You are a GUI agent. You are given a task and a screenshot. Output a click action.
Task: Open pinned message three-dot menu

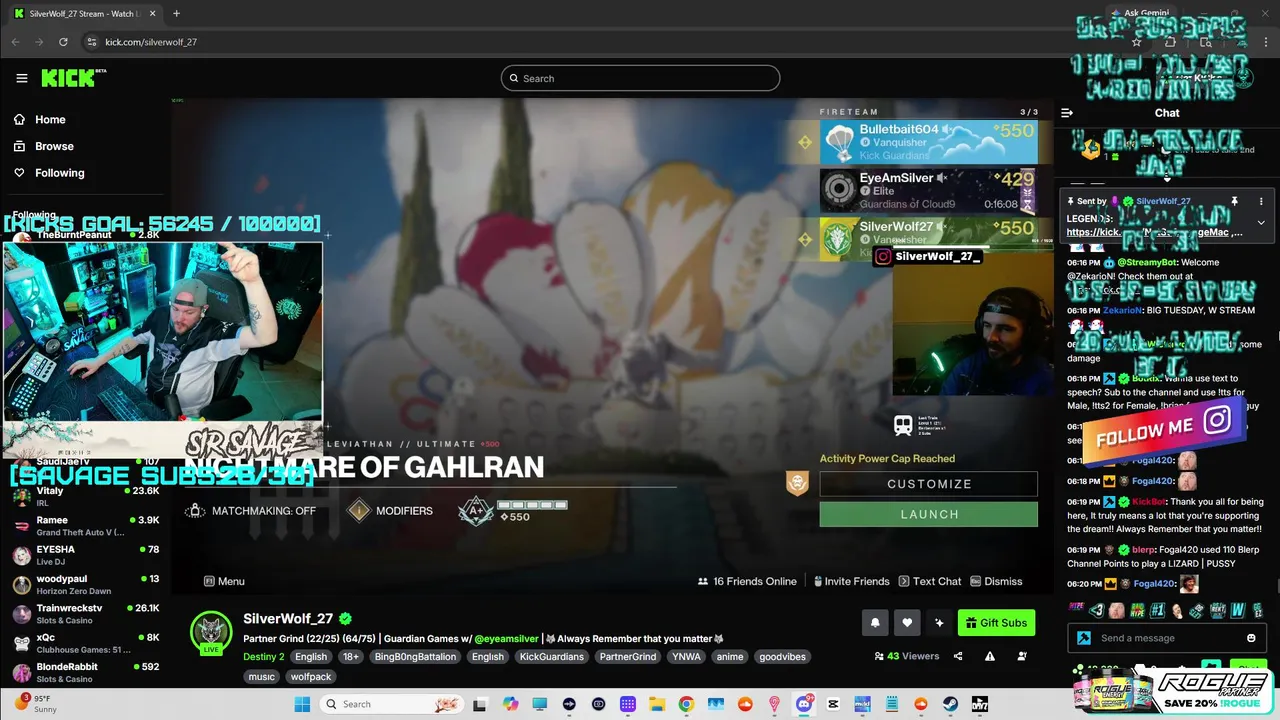click(x=1261, y=201)
